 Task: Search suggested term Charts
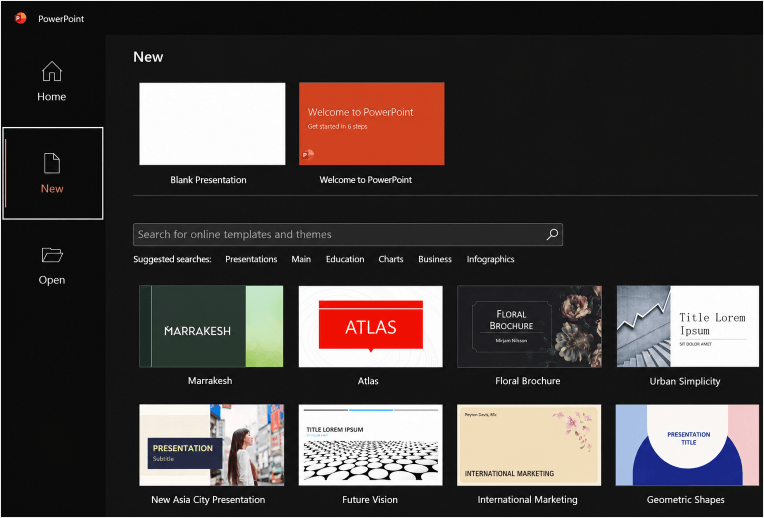(x=391, y=259)
